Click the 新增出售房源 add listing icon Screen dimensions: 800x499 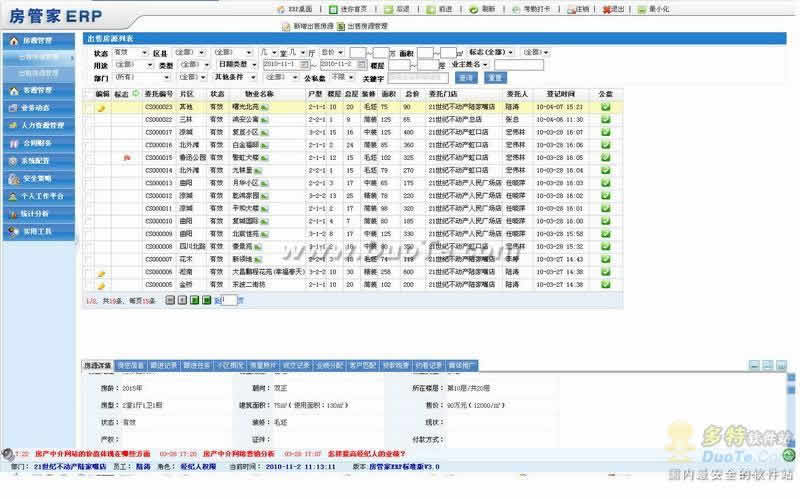point(258,26)
